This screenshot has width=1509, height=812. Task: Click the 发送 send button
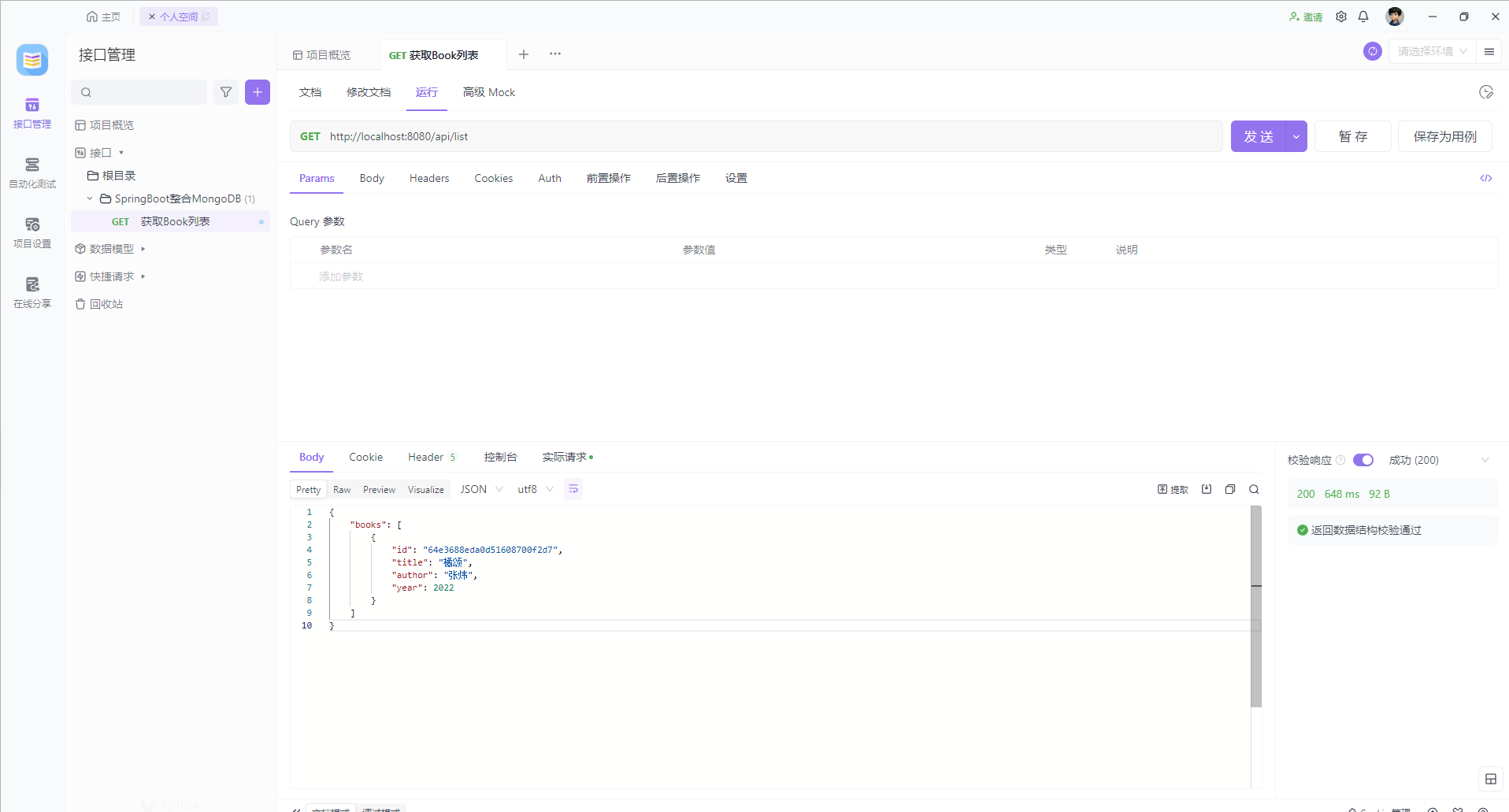(1259, 136)
